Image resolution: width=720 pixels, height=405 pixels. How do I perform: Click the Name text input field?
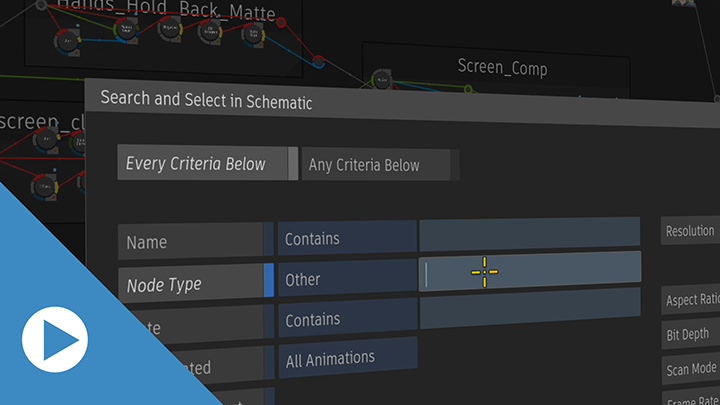click(529, 233)
